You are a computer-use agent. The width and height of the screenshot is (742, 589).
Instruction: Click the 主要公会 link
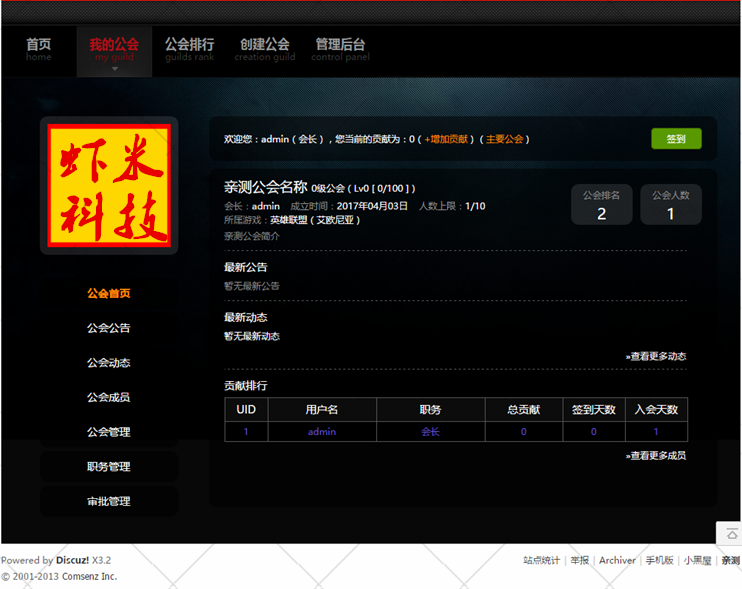504,139
